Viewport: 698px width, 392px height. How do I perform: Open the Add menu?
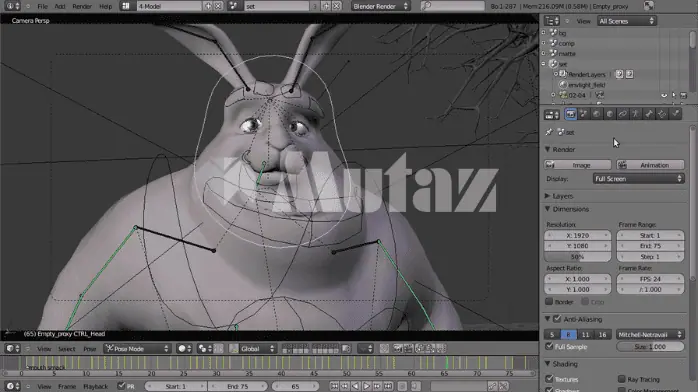pos(60,6)
